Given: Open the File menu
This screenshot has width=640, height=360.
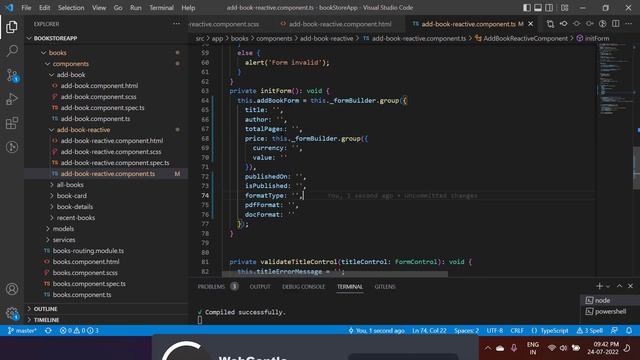Looking at the screenshot, I should pyautogui.click(x=26, y=8).
